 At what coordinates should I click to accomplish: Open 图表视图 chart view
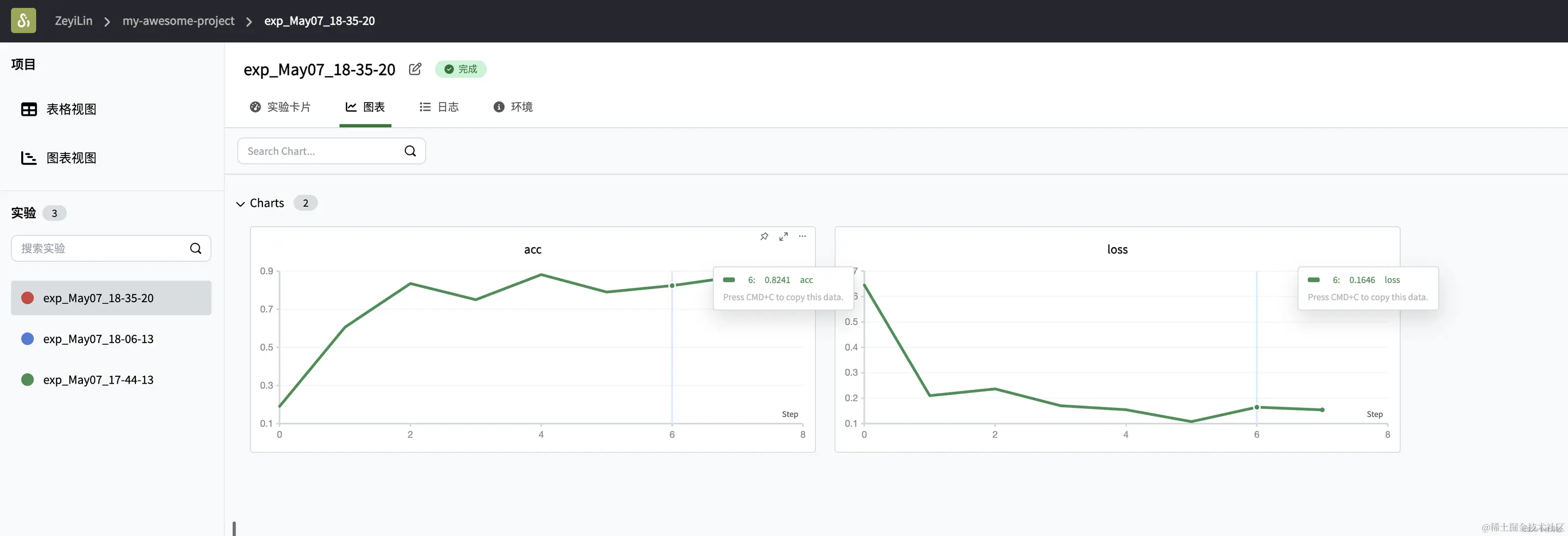coord(59,158)
